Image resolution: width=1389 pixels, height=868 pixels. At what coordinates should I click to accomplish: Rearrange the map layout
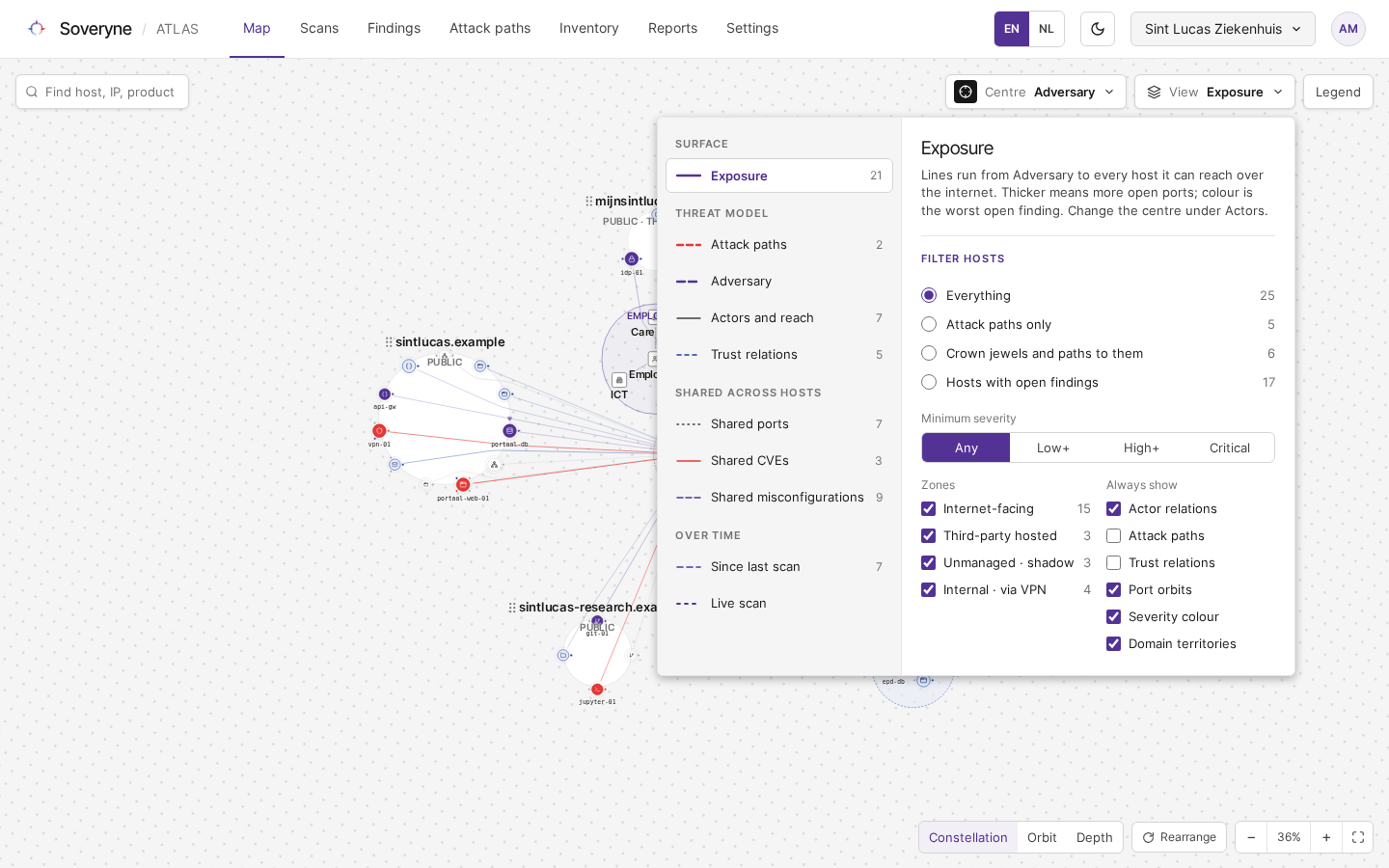(1179, 837)
